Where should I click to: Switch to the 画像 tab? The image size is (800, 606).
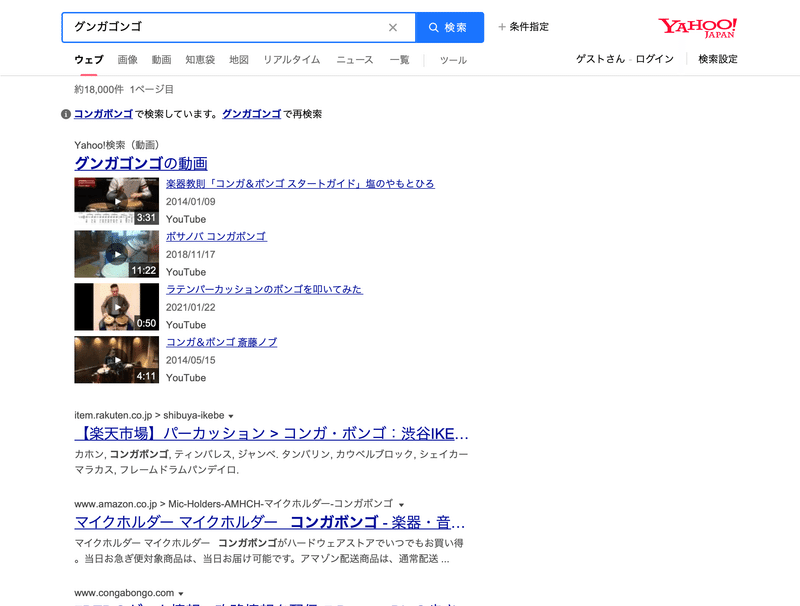[128, 60]
